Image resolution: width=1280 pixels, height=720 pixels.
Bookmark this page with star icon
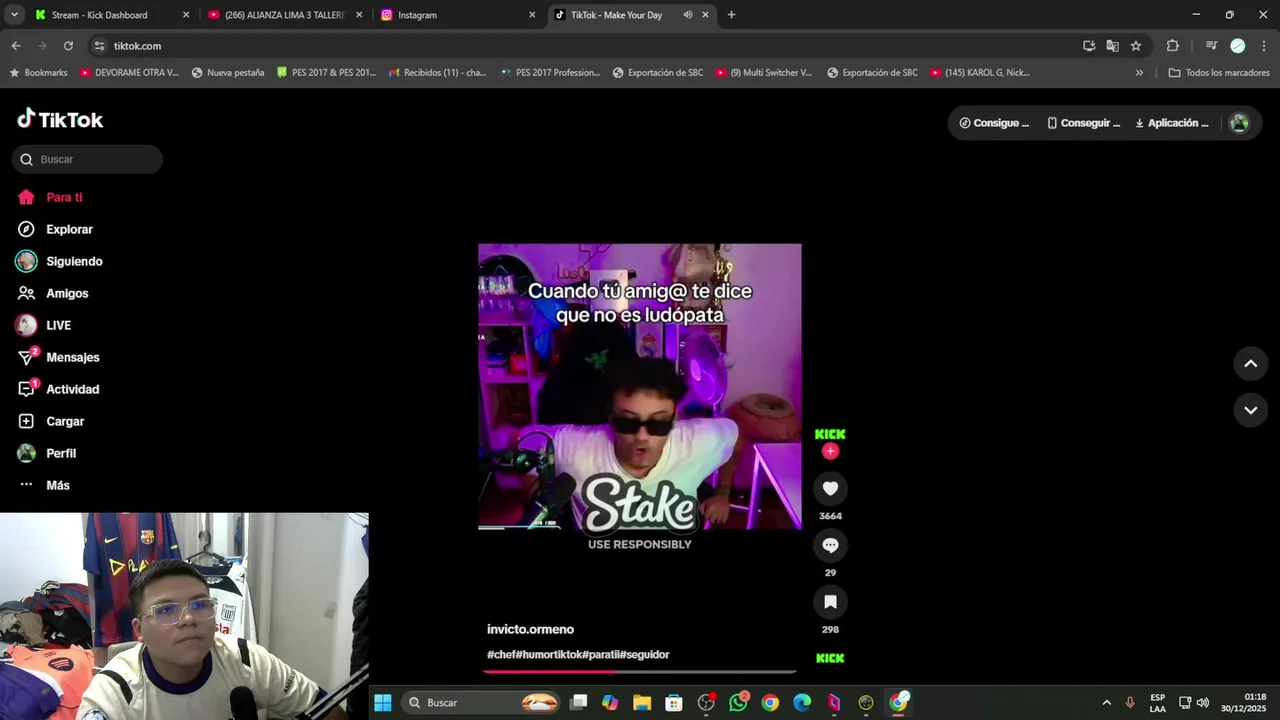[1136, 46]
